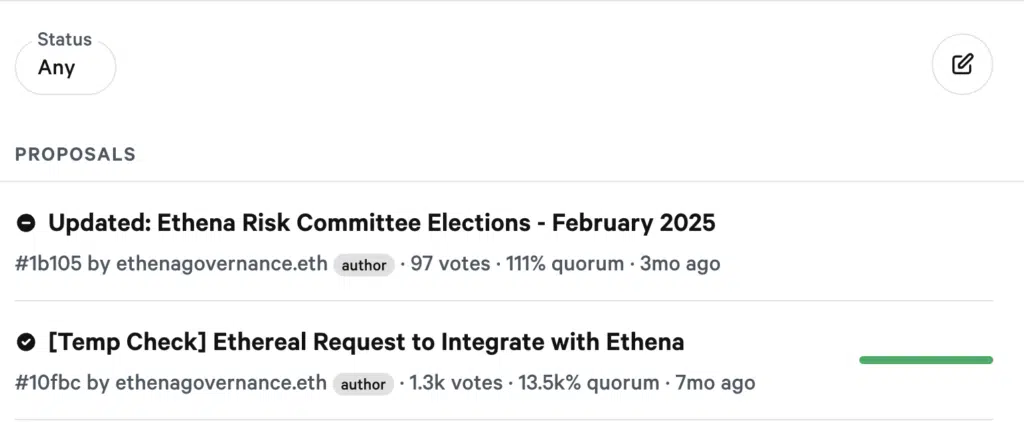This screenshot has height=423, width=1024.
Task: Click the 13.5k% quorum text
Action: point(588,383)
